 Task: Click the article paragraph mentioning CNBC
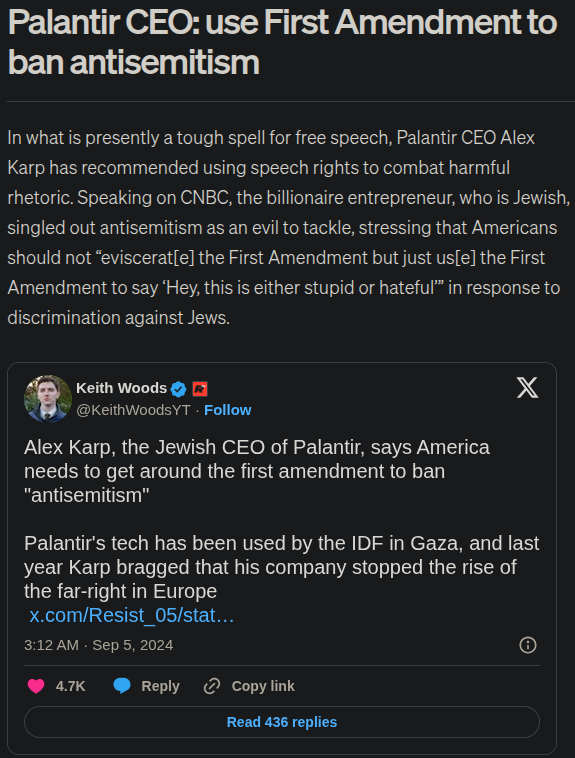coord(289,228)
